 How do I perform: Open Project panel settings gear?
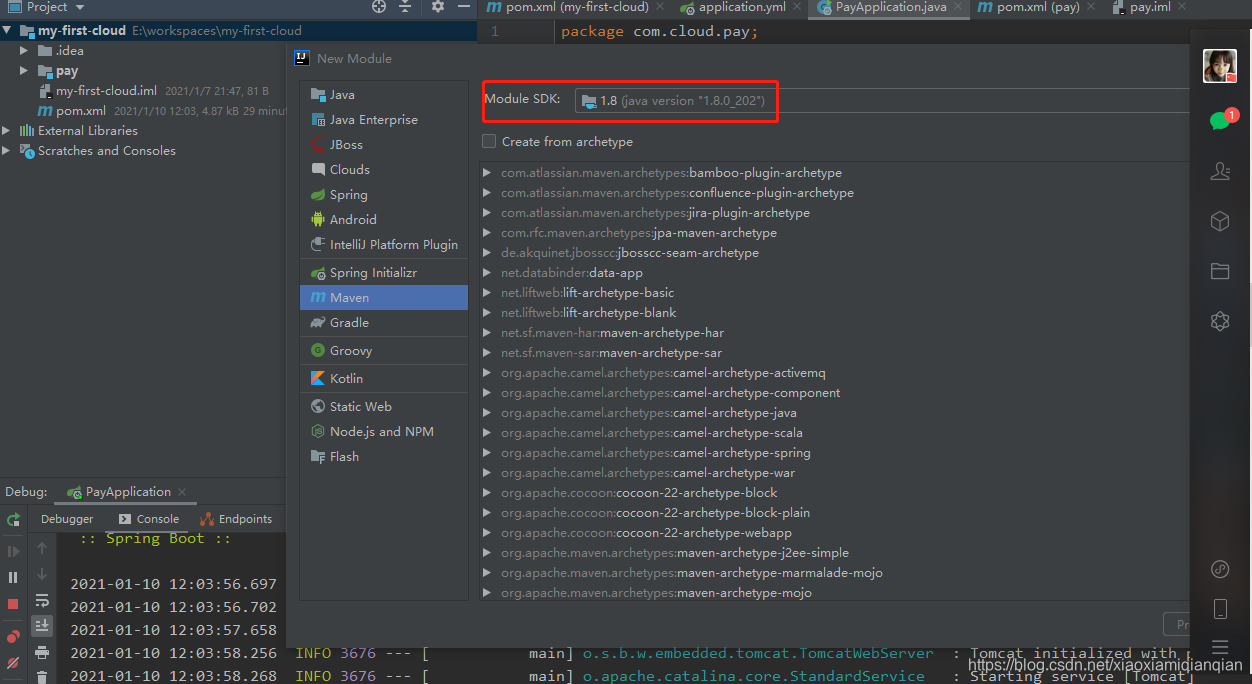tap(437, 7)
